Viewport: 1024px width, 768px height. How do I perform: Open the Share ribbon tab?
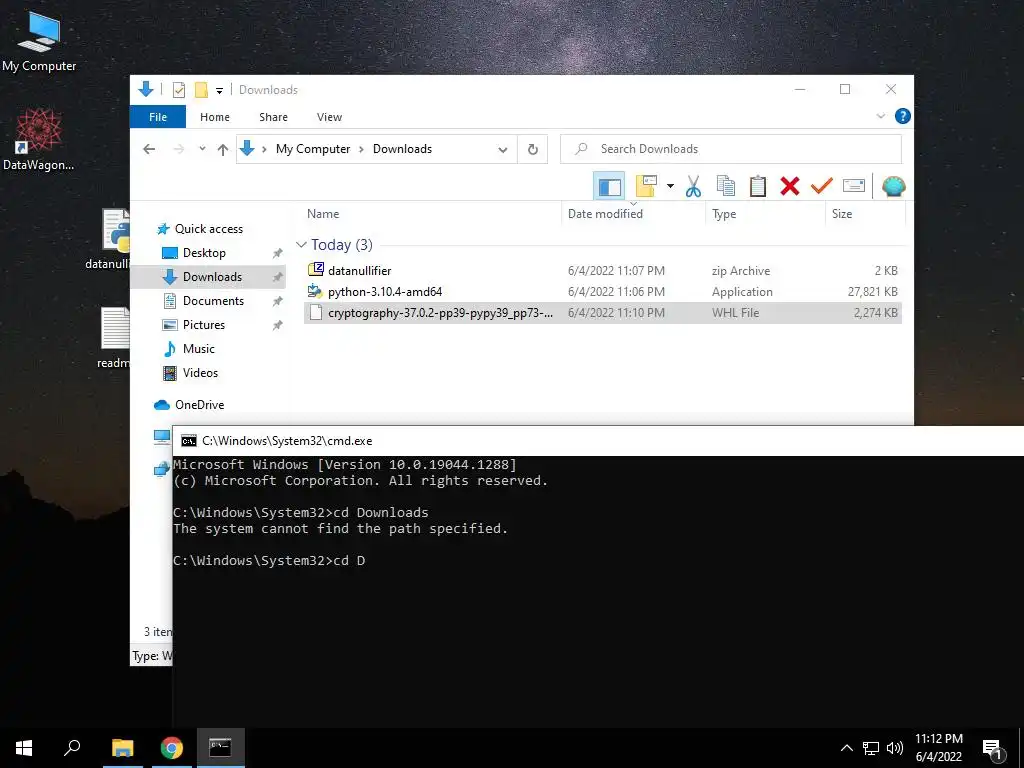pos(273,117)
